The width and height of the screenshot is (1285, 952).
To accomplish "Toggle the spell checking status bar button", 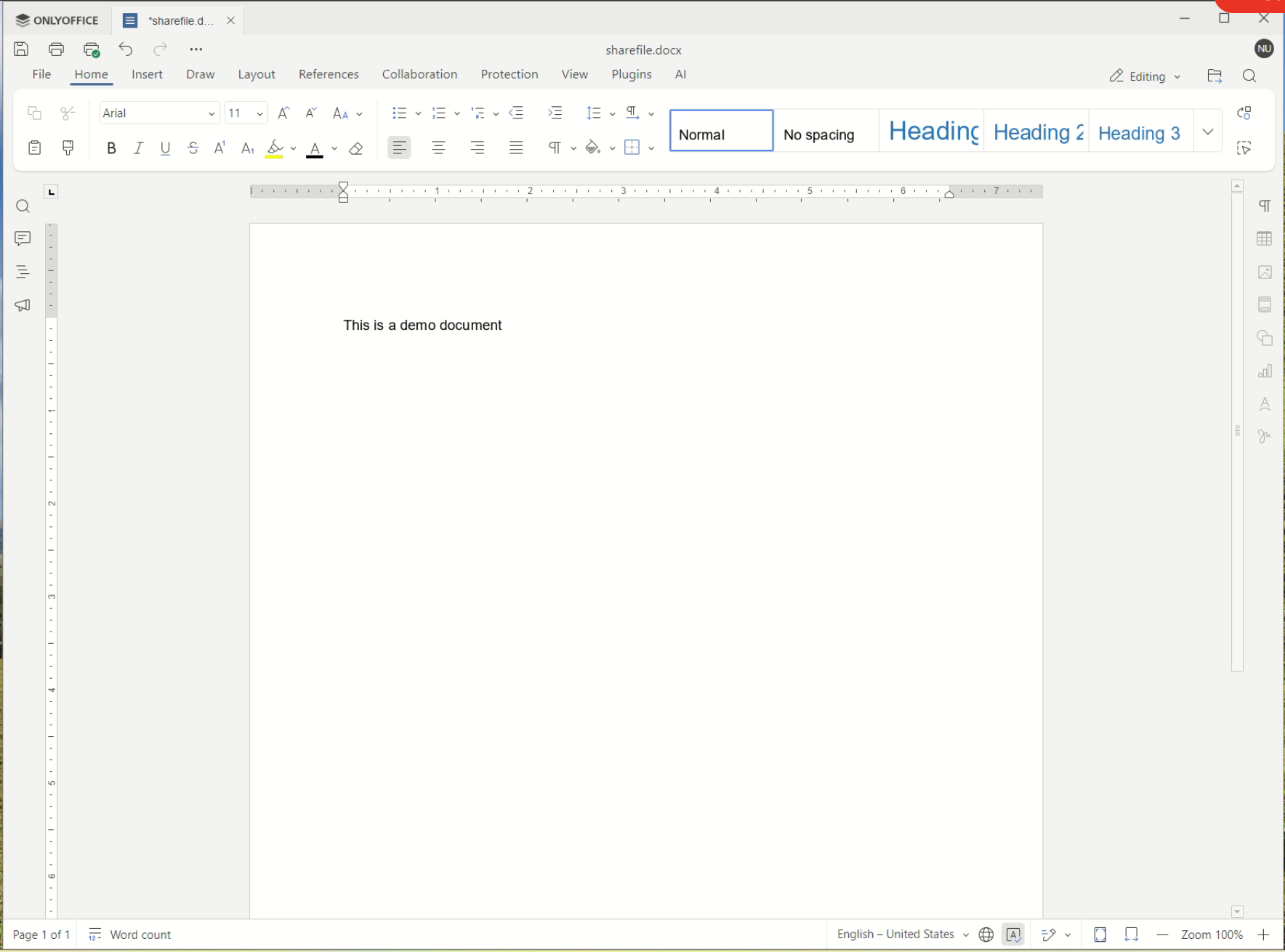I will point(1013,935).
